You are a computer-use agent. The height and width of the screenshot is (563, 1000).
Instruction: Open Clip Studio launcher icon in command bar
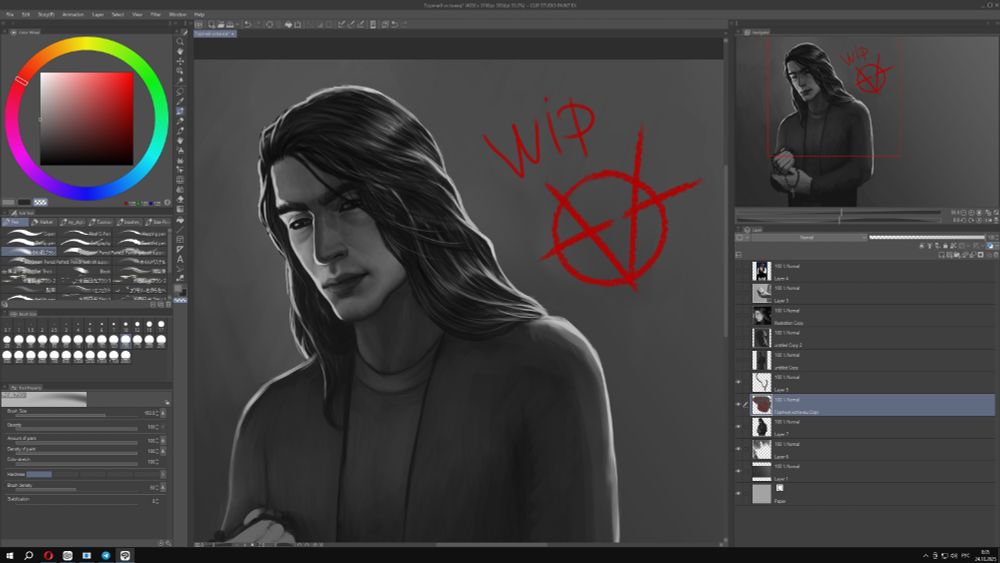(199, 24)
